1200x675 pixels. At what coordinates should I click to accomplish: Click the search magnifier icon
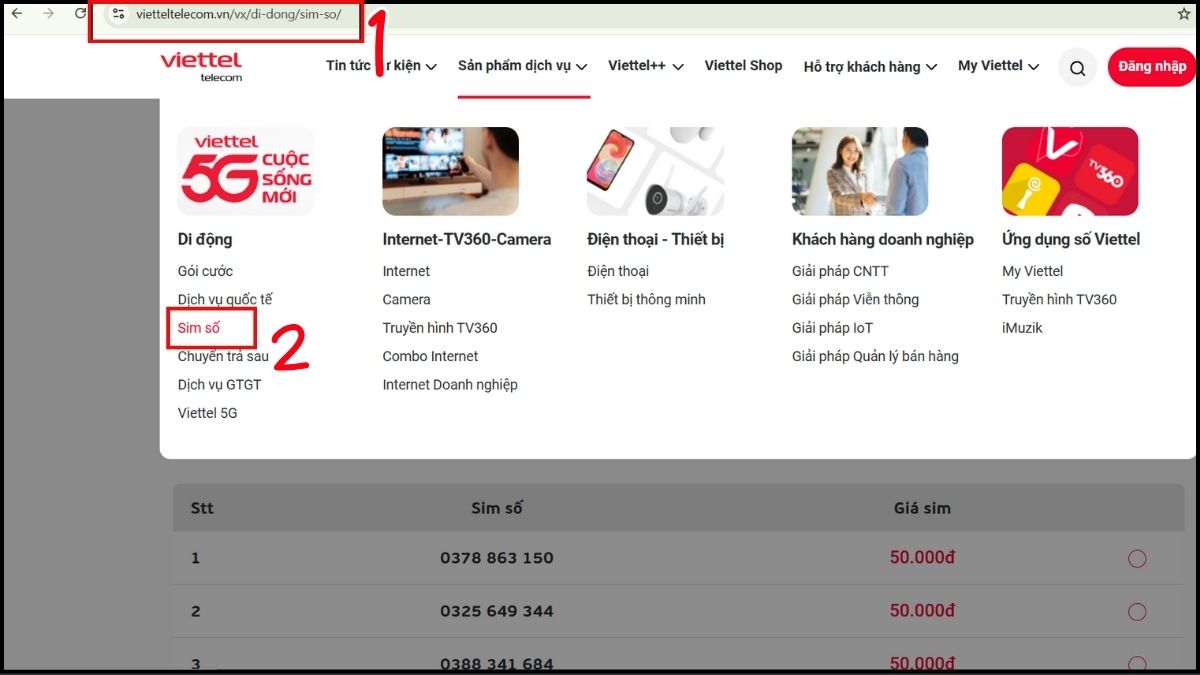[1077, 67]
